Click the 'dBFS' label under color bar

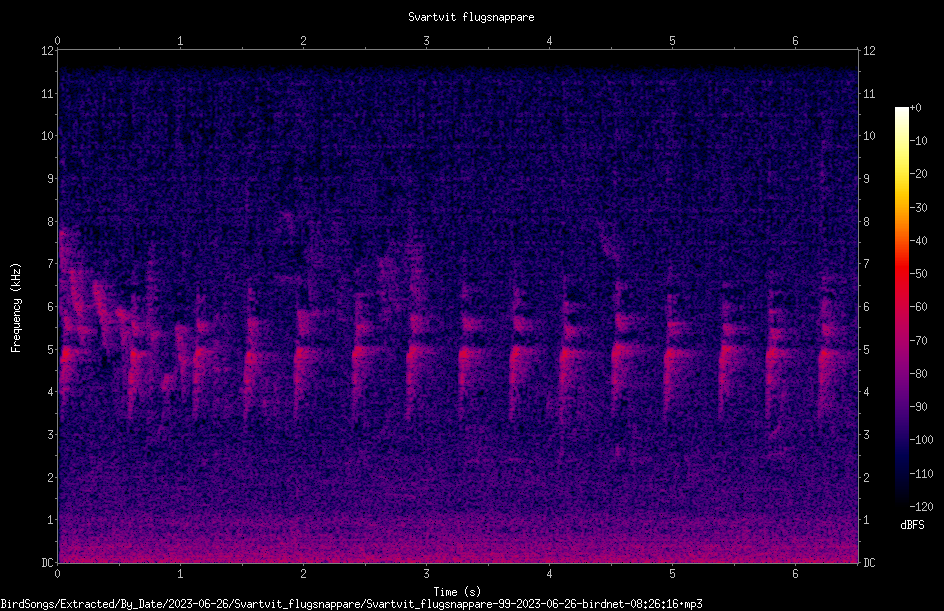point(912,525)
